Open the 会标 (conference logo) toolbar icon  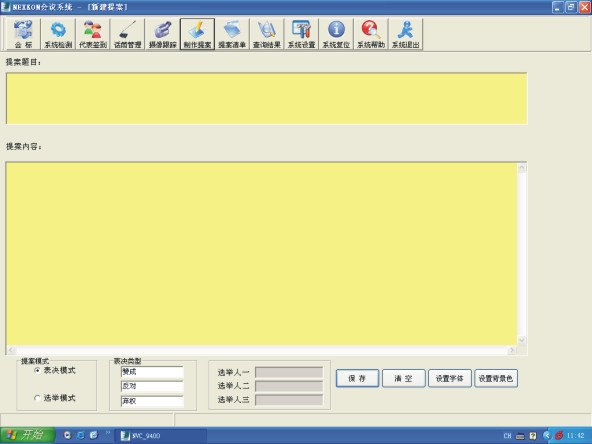tap(23, 34)
